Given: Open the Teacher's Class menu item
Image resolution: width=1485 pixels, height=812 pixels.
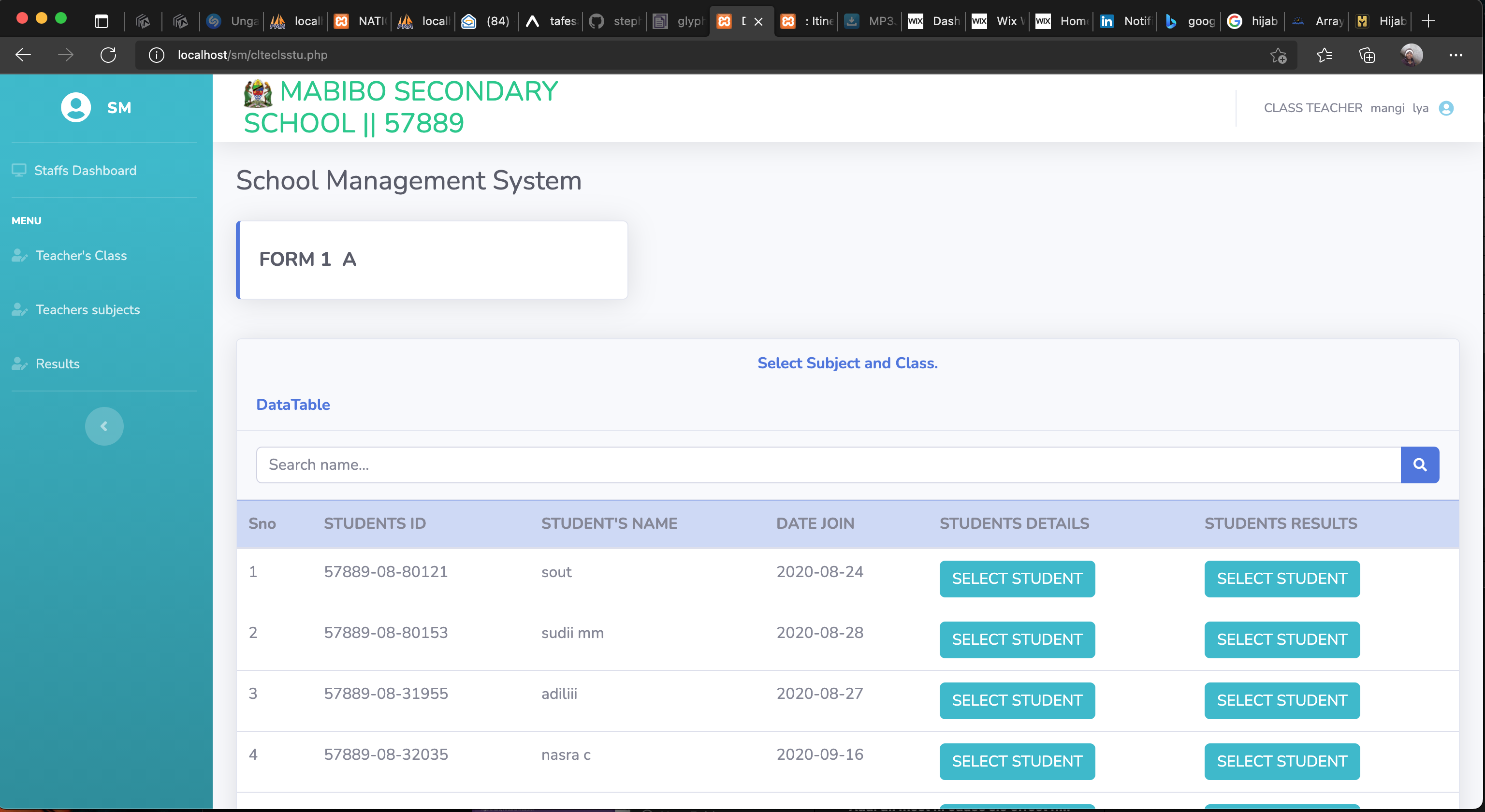Looking at the screenshot, I should click(x=81, y=256).
